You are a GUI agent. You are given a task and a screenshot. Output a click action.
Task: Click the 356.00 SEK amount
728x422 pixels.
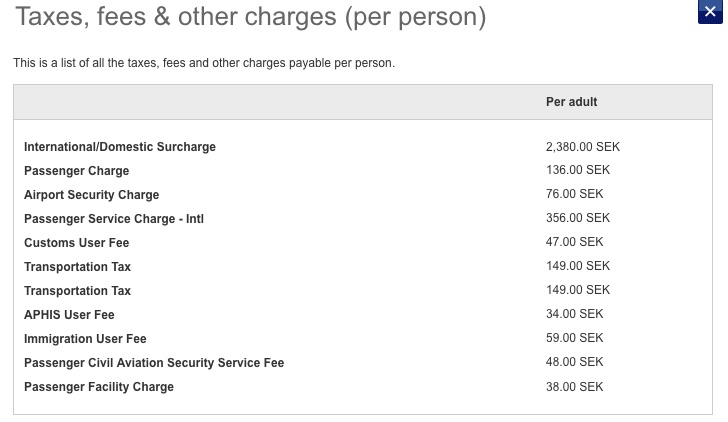point(578,218)
